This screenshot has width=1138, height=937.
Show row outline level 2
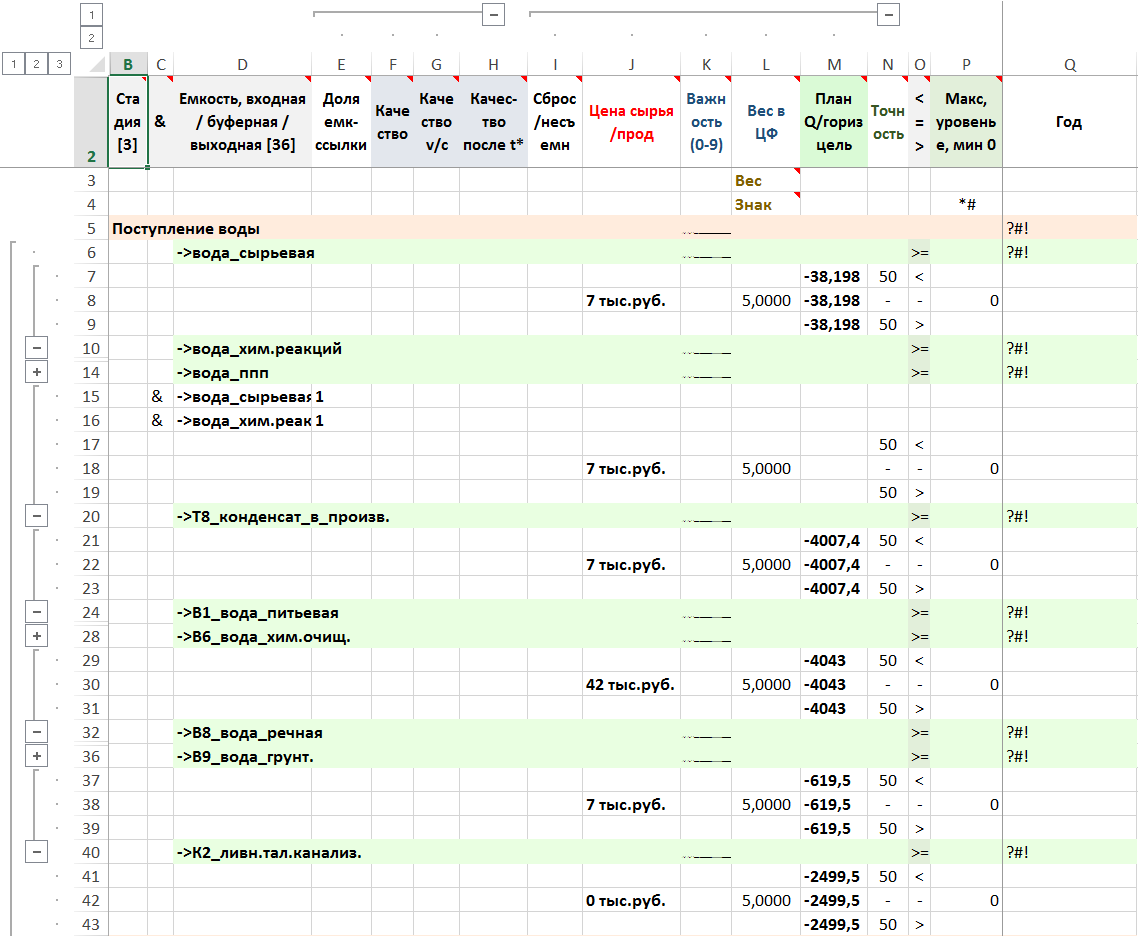coord(36,64)
